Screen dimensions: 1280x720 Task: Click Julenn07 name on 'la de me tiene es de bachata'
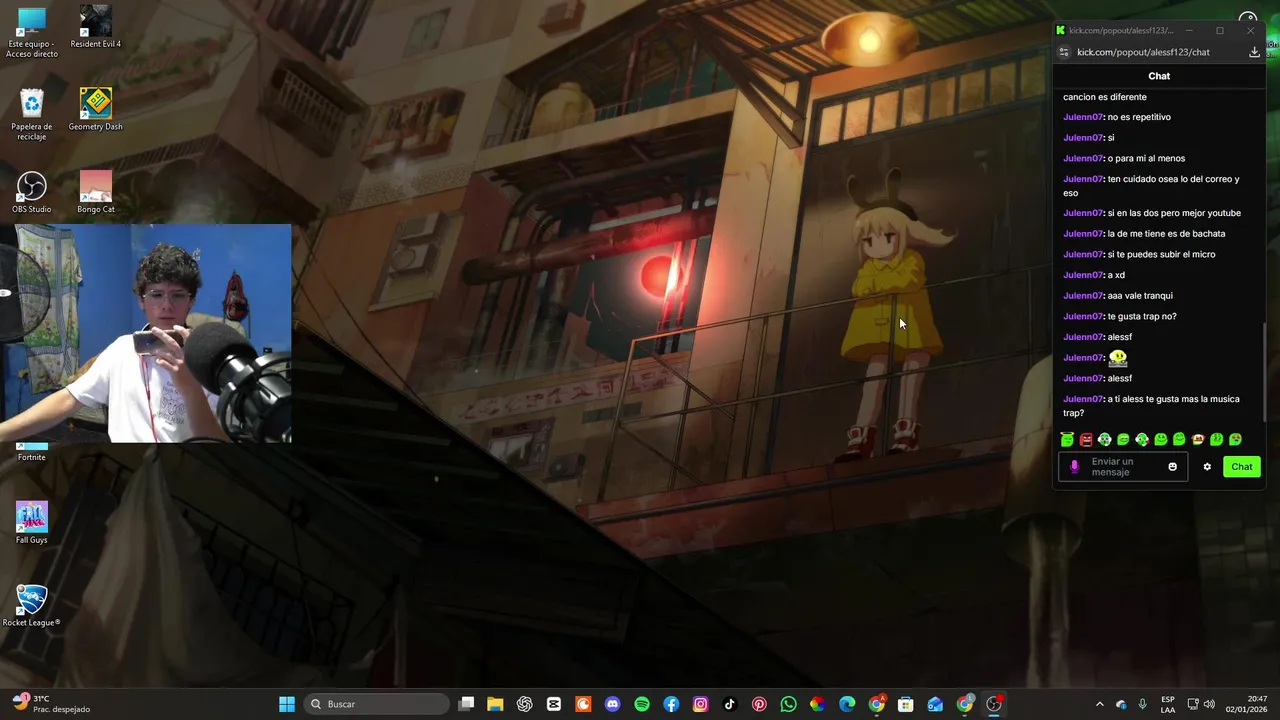(x=1083, y=234)
